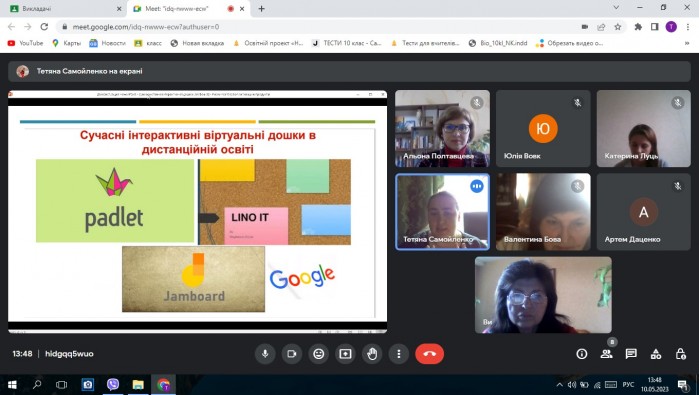Viewport: 699px width, 395px height.
Task: Switch to the Викладачі browser tab
Action: [x=65, y=8]
